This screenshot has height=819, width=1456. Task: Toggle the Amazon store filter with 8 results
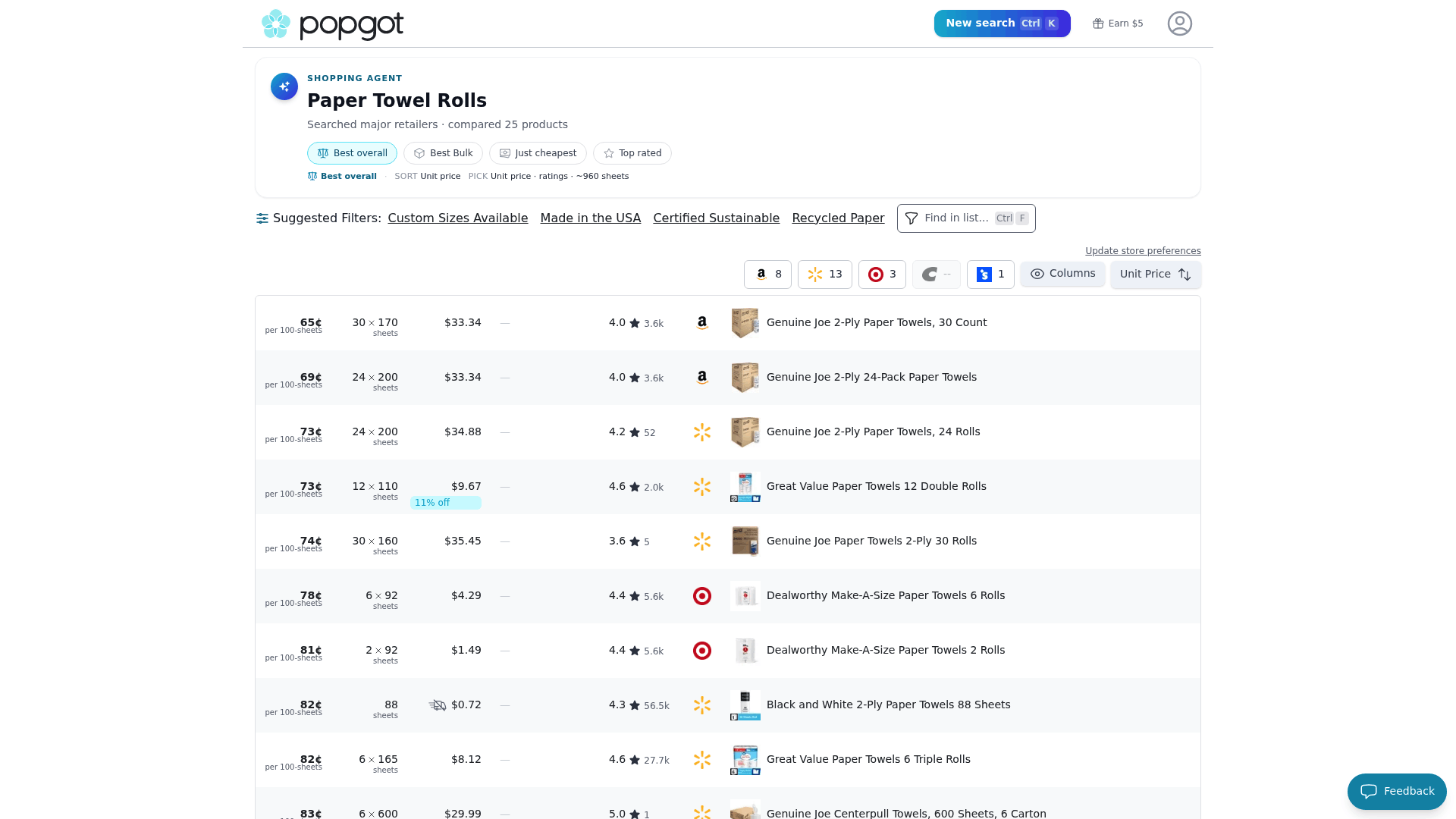(x=767, y=275)
